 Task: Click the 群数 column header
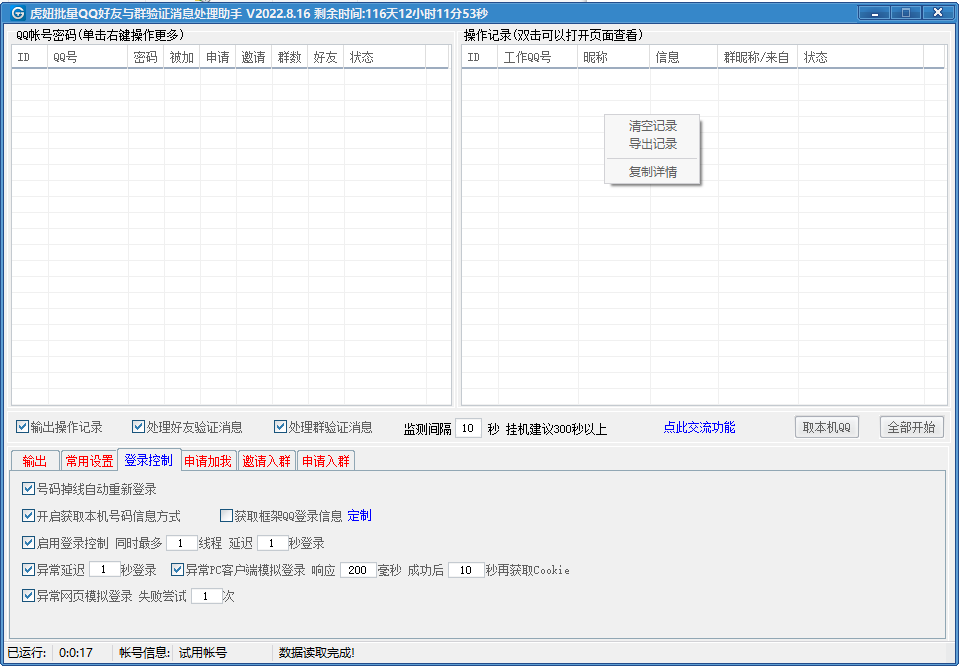coord(290,57)
